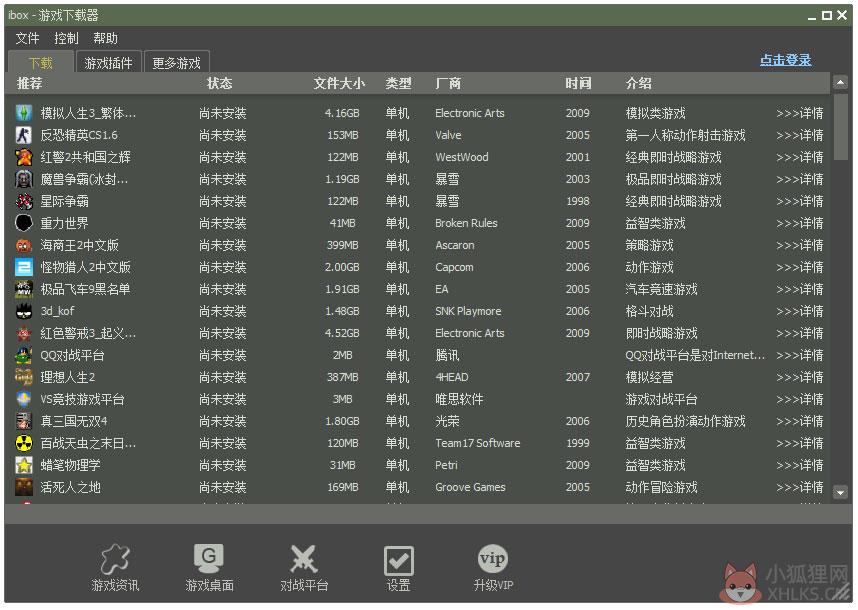Open the 控制 menu

point(66,38)
